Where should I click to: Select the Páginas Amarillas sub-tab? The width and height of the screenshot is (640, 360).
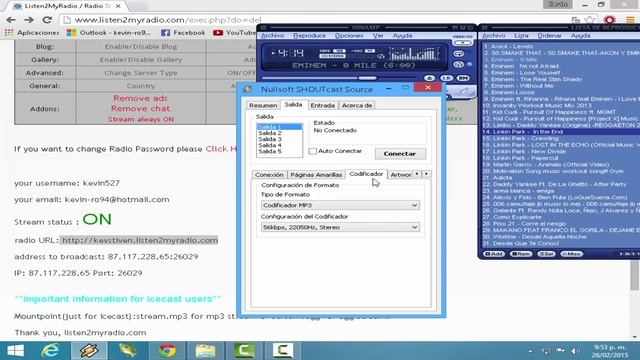point(316,175)
